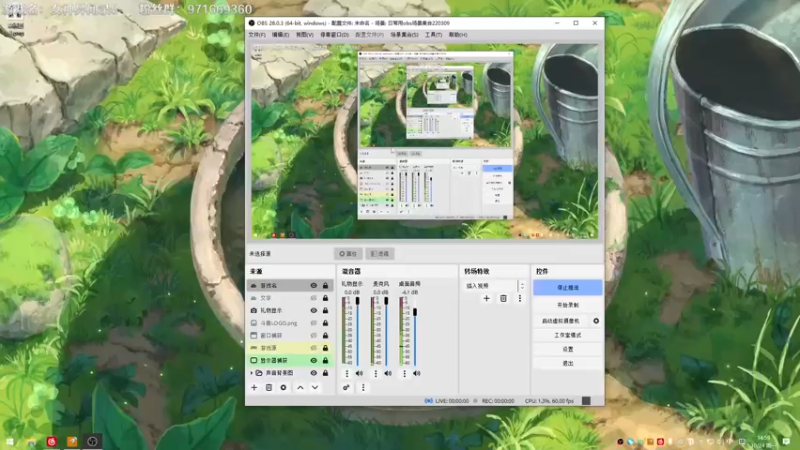Hide the 显示器捕获 source
The width and height of the screenshot is (800, 450).
pyautogui.click(x=313, y=360)
